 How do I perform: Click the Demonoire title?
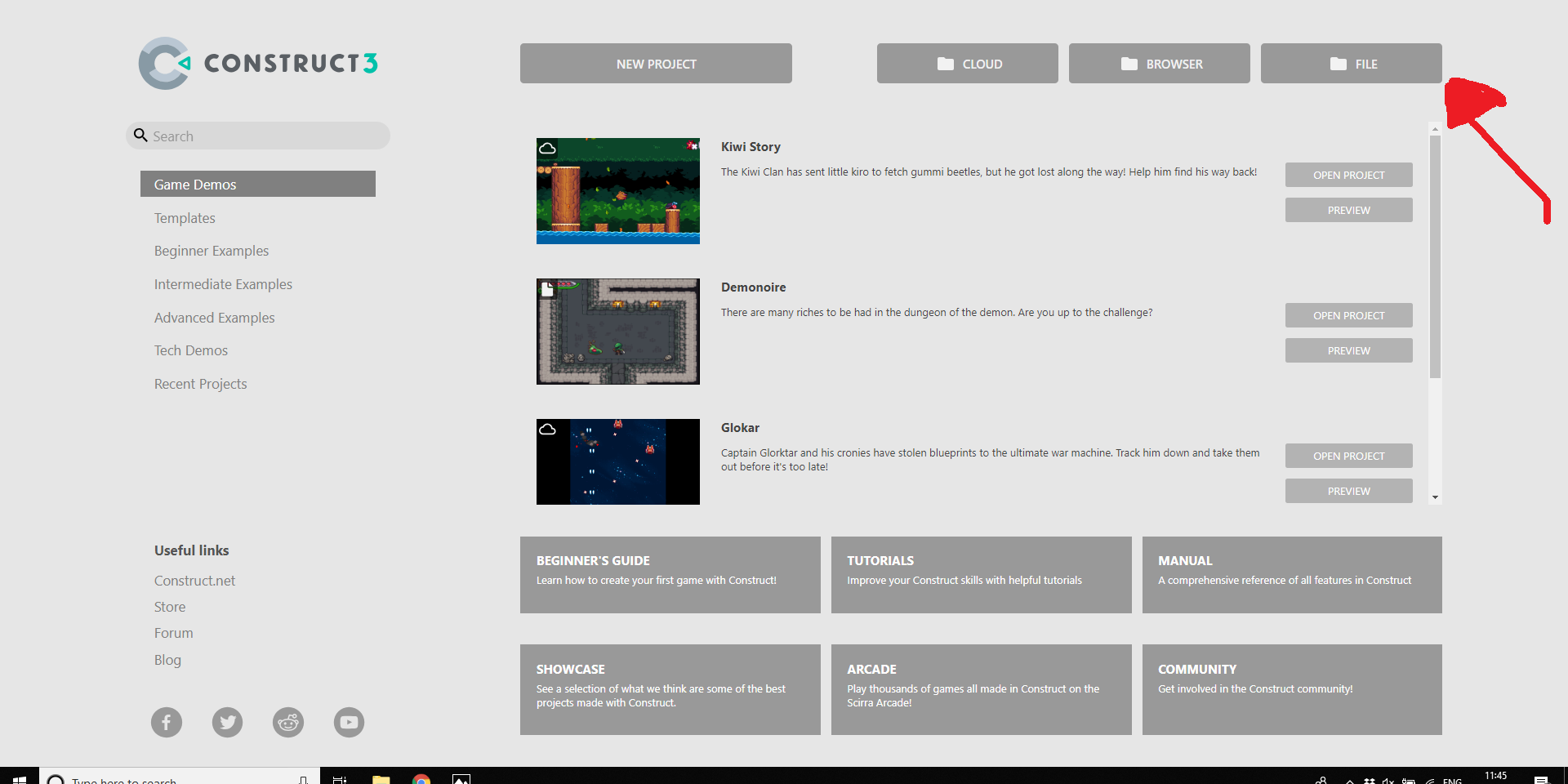pyautogui.click(x=753, y=287)
